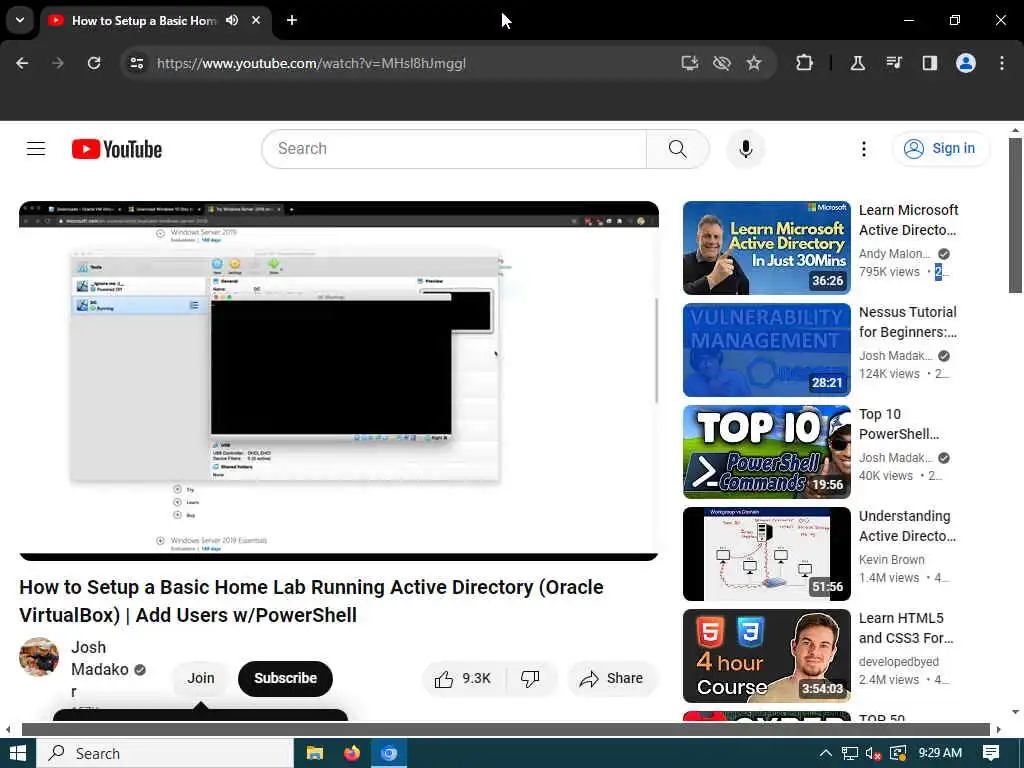View site information icon in address bar
The height and width of the screenshot is (768, 1024).
[136, 63]
